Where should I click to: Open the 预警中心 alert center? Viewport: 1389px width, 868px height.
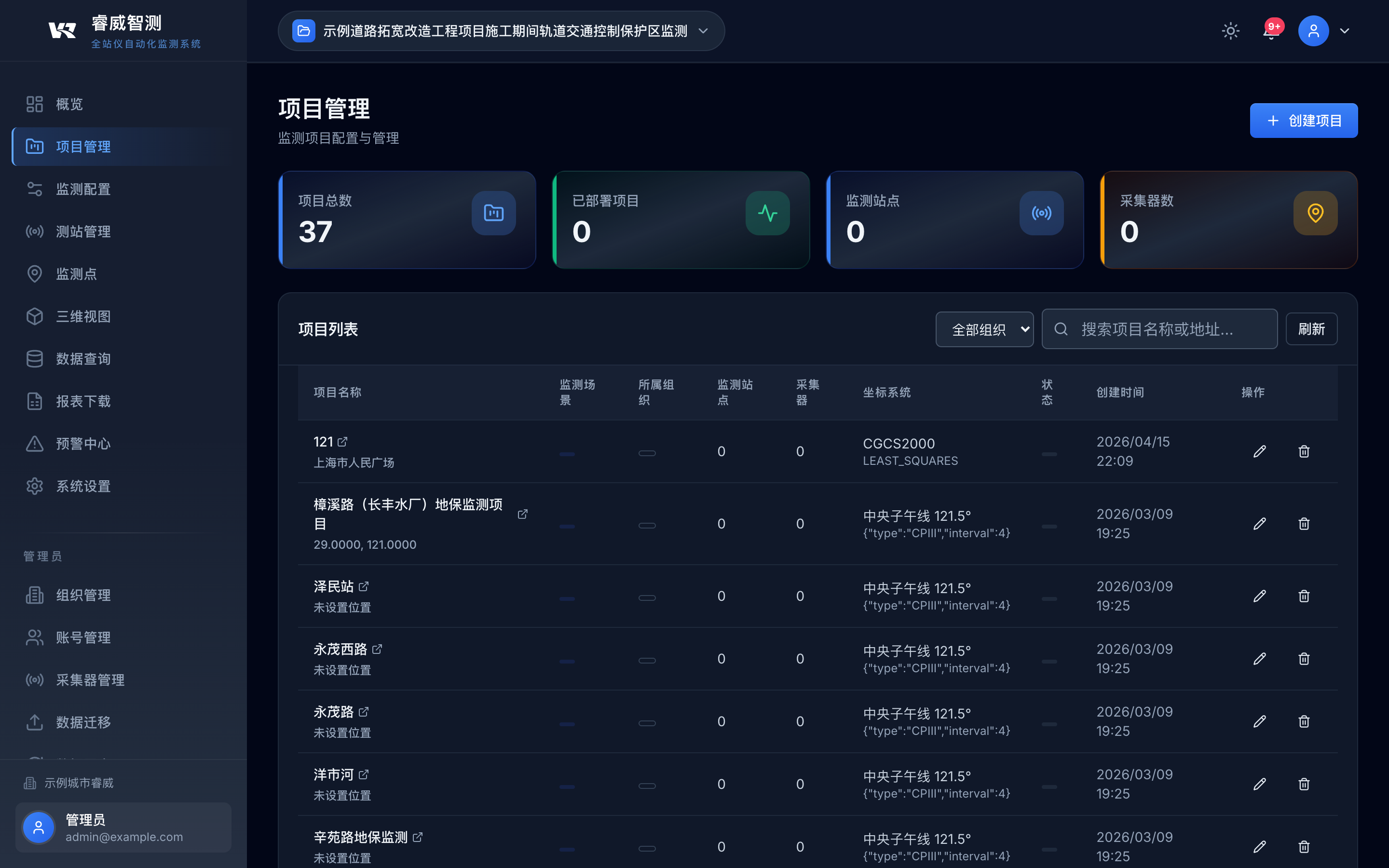pyautogui.click(x=82, y=443)
